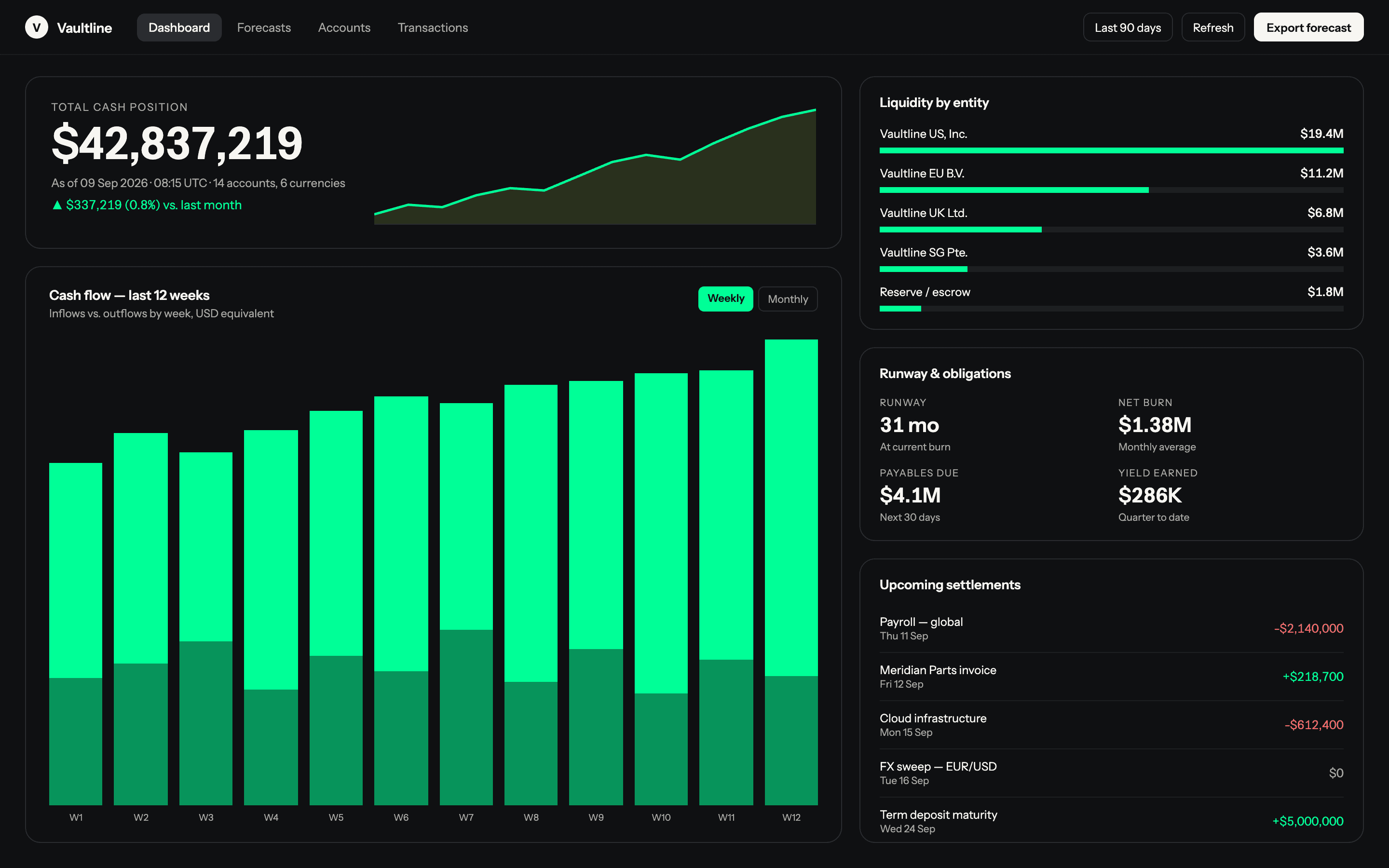
Task: Select the W12 cash flow bar
Action: [x=791, y=572]
